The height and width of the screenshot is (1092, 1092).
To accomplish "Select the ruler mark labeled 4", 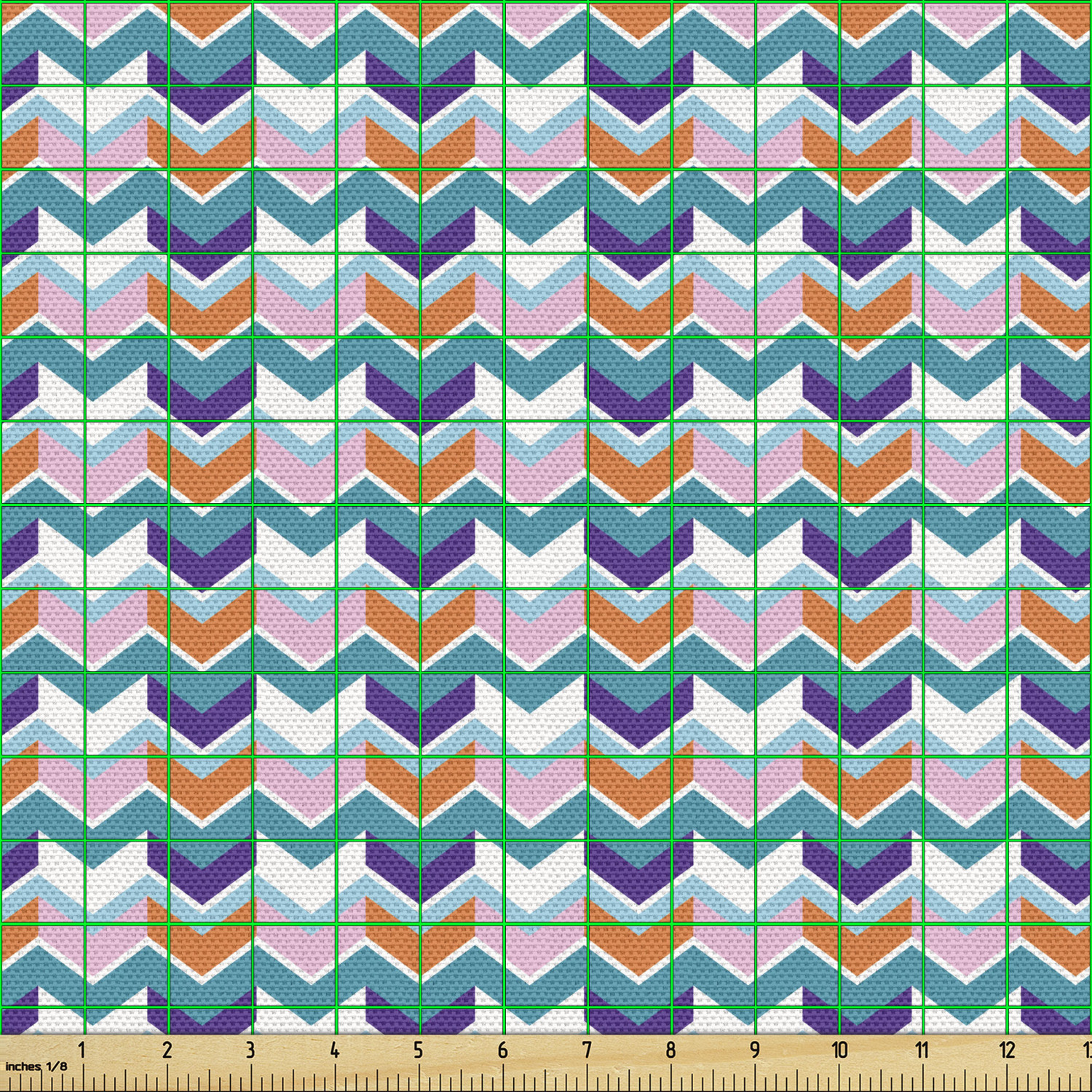I will click(x=335, y=1050).
